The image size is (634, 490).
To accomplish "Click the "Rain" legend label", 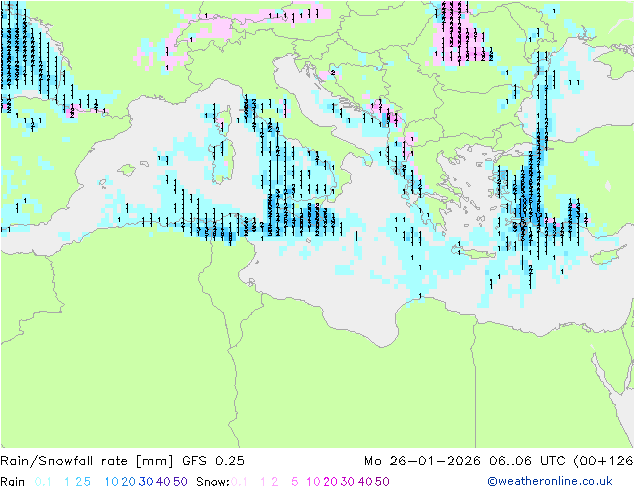I will [13, 482].
